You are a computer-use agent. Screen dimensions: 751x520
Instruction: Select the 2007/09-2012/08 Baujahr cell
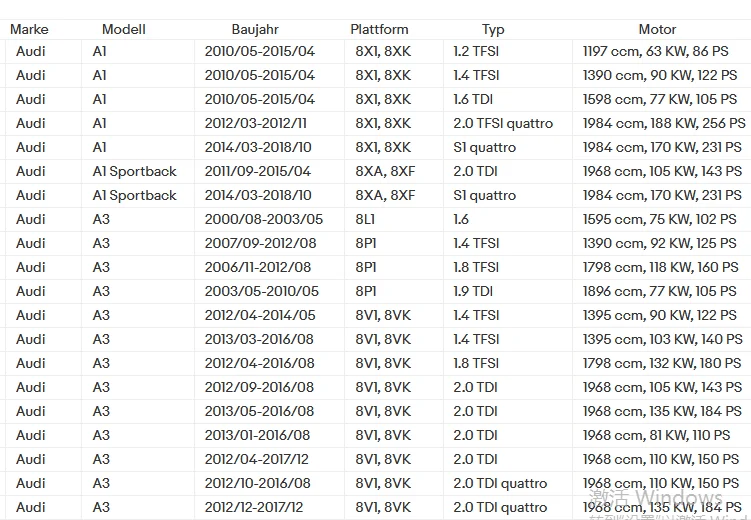pyautogui.click(x=269, y=243)
